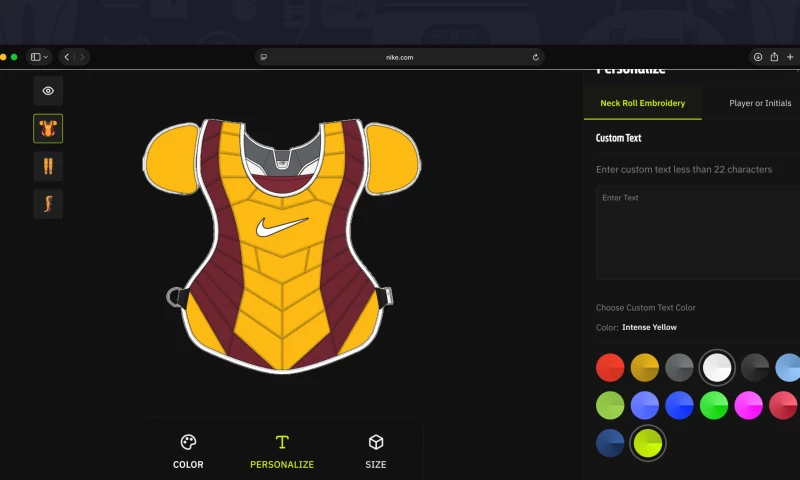This screenshot has height=480, width=800.
Task: Choose the red text color swatch
Action: pyautogui.click(x=610, y=367)
